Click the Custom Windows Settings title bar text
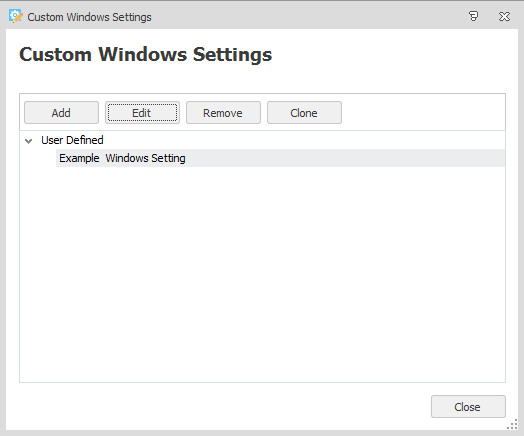 (89, 17)
